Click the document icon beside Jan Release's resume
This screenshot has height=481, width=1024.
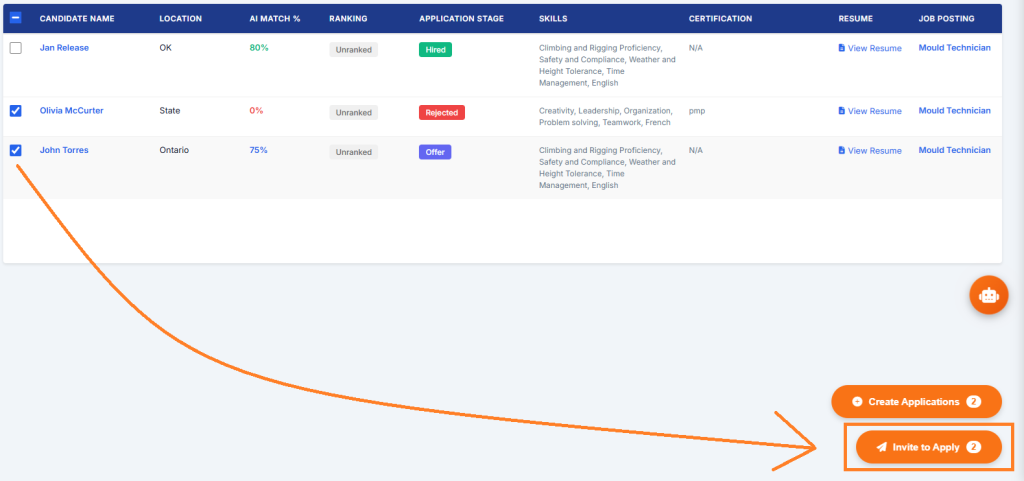[842, 48]
